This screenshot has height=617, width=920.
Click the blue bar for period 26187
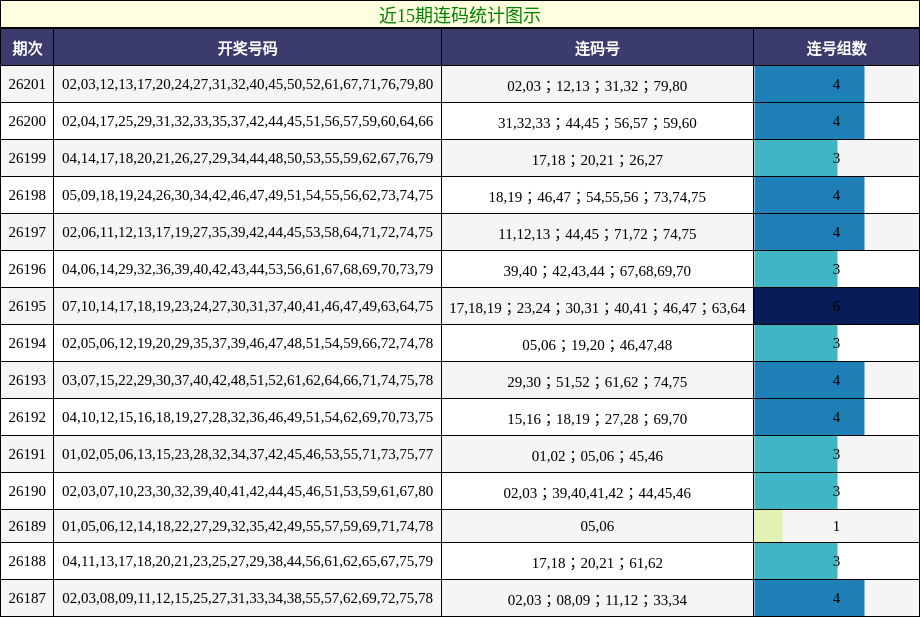809,598
